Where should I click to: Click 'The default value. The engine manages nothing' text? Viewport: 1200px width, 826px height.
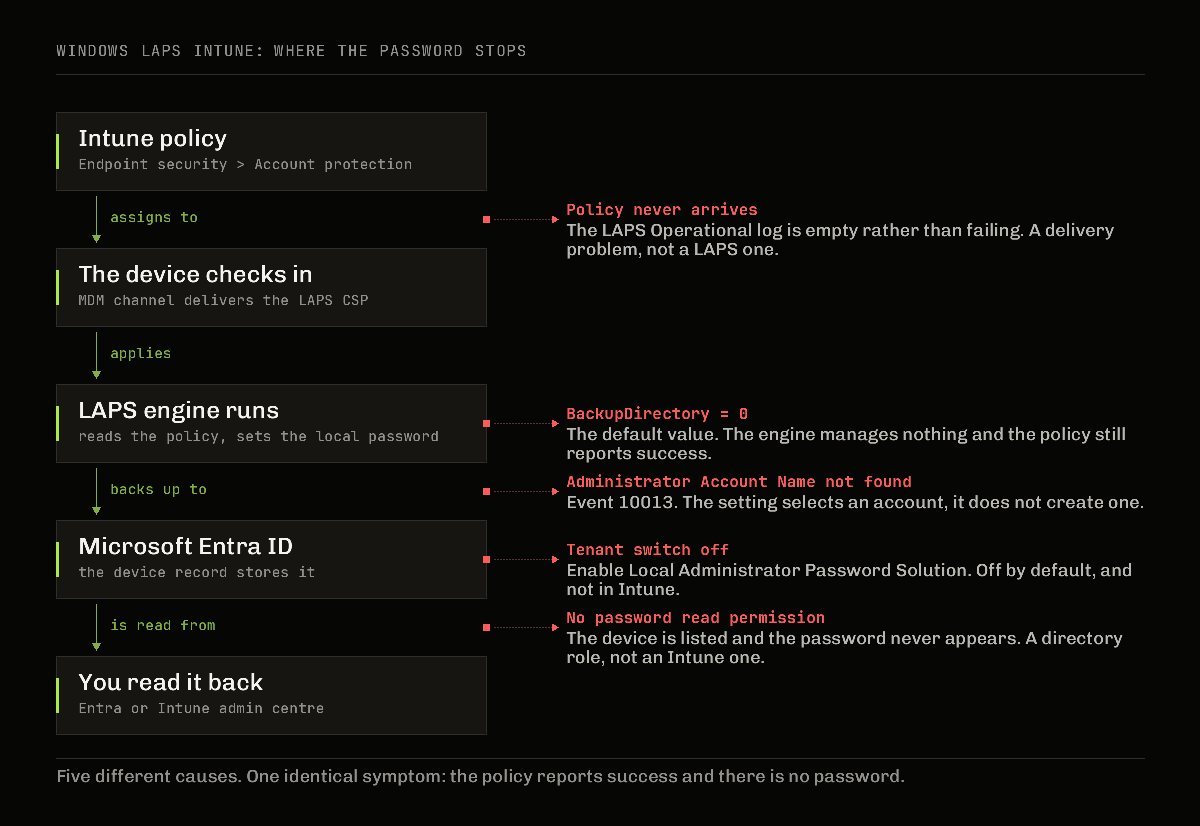(846, 444)
